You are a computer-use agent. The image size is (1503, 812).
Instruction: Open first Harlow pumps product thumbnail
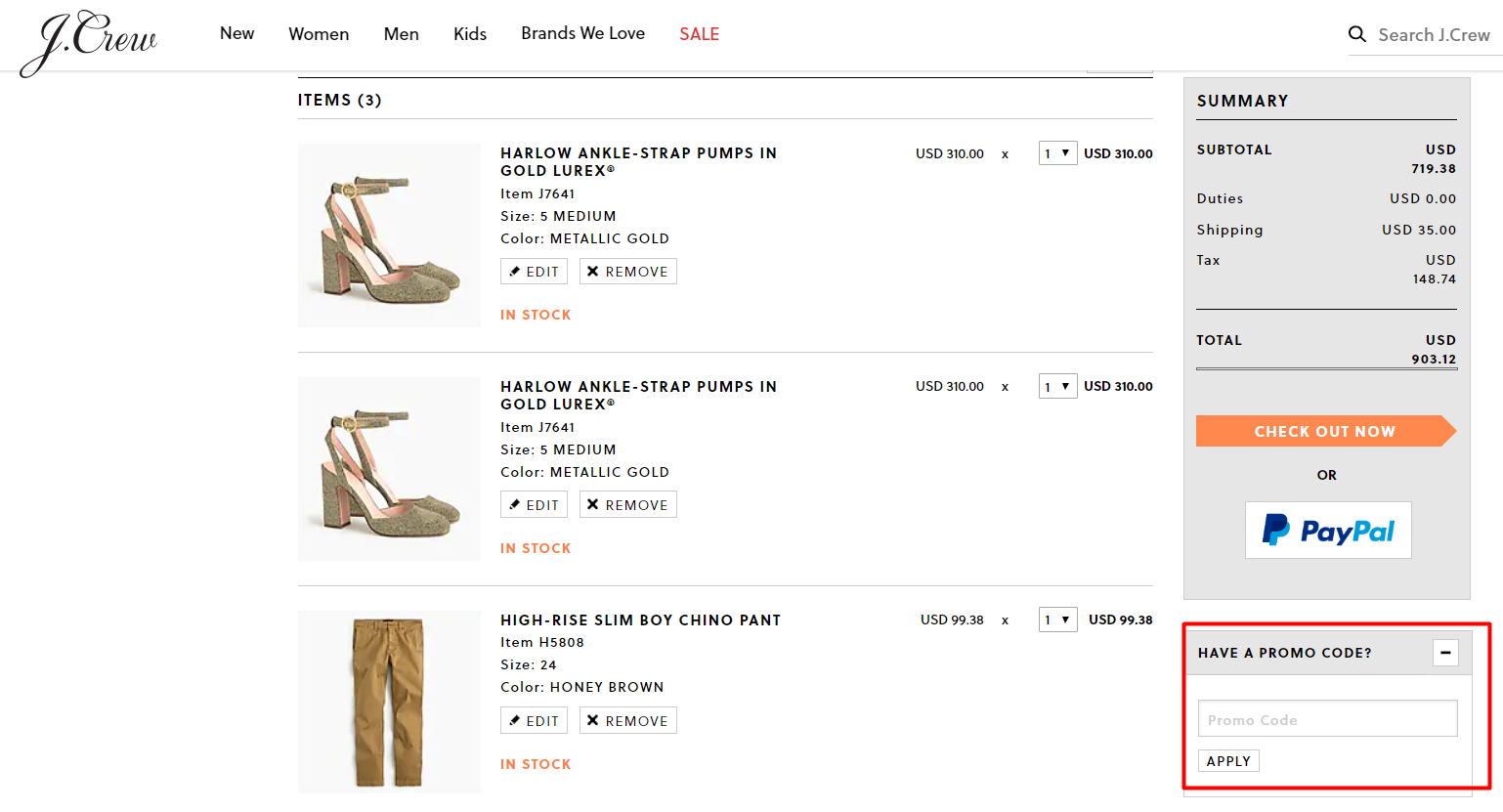pos(389,235)
